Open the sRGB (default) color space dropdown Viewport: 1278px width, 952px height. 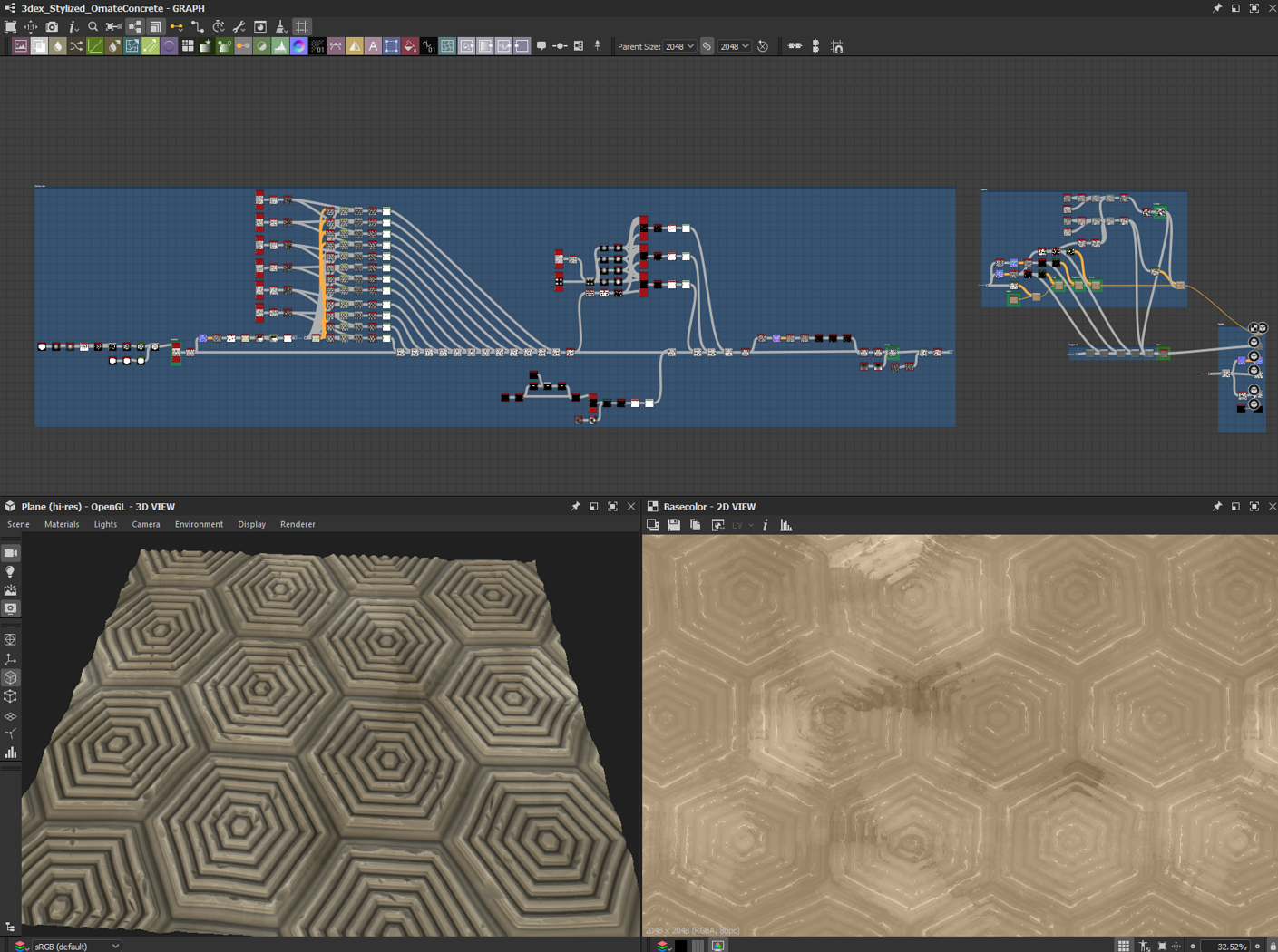[77, 946]
